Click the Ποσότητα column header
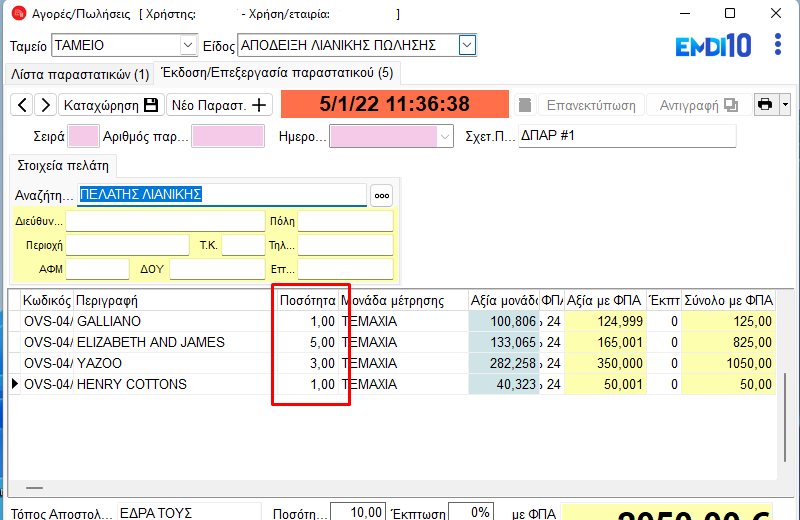 click(308, 301)
